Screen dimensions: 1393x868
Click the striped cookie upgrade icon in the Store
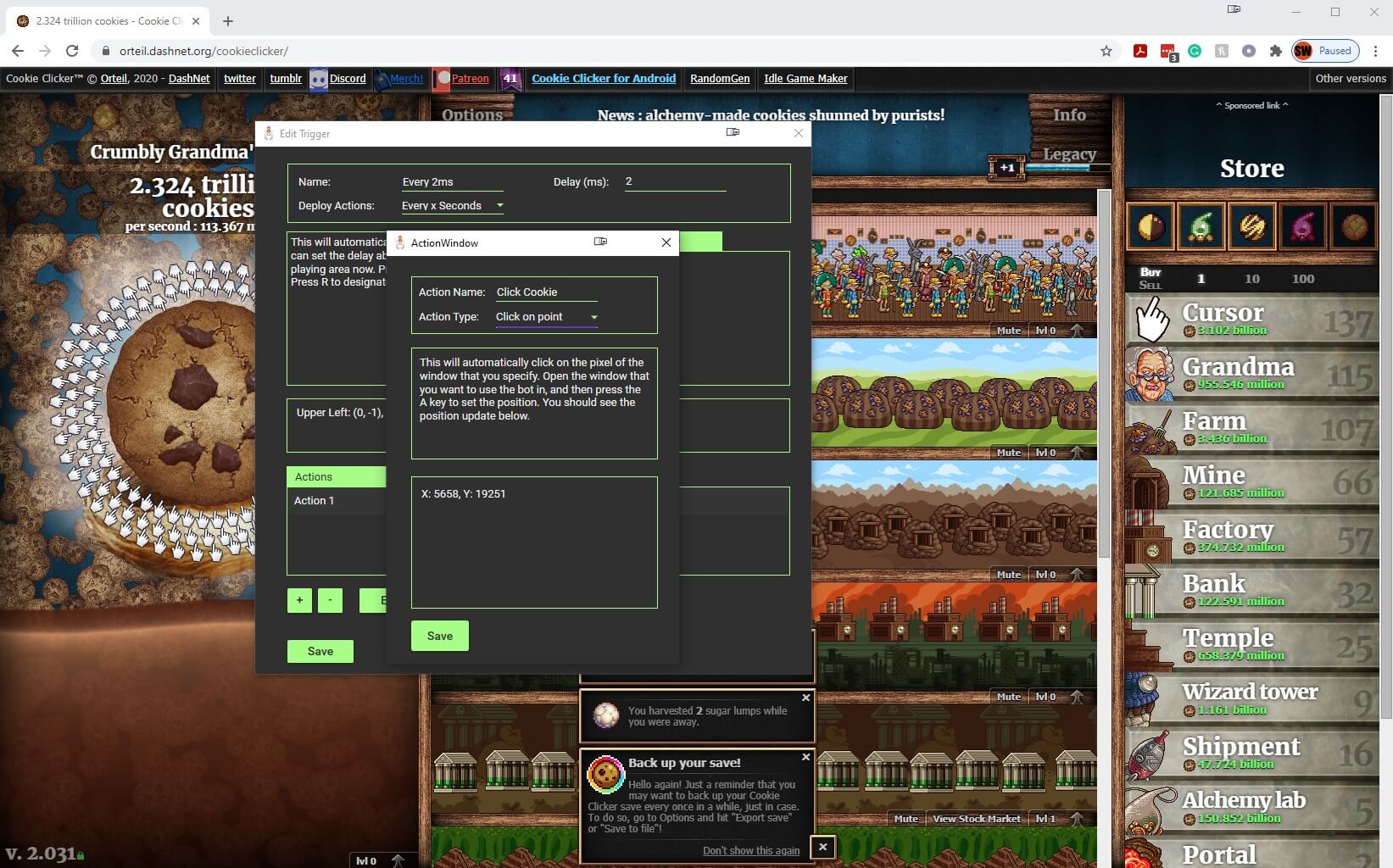(1252, 226)
